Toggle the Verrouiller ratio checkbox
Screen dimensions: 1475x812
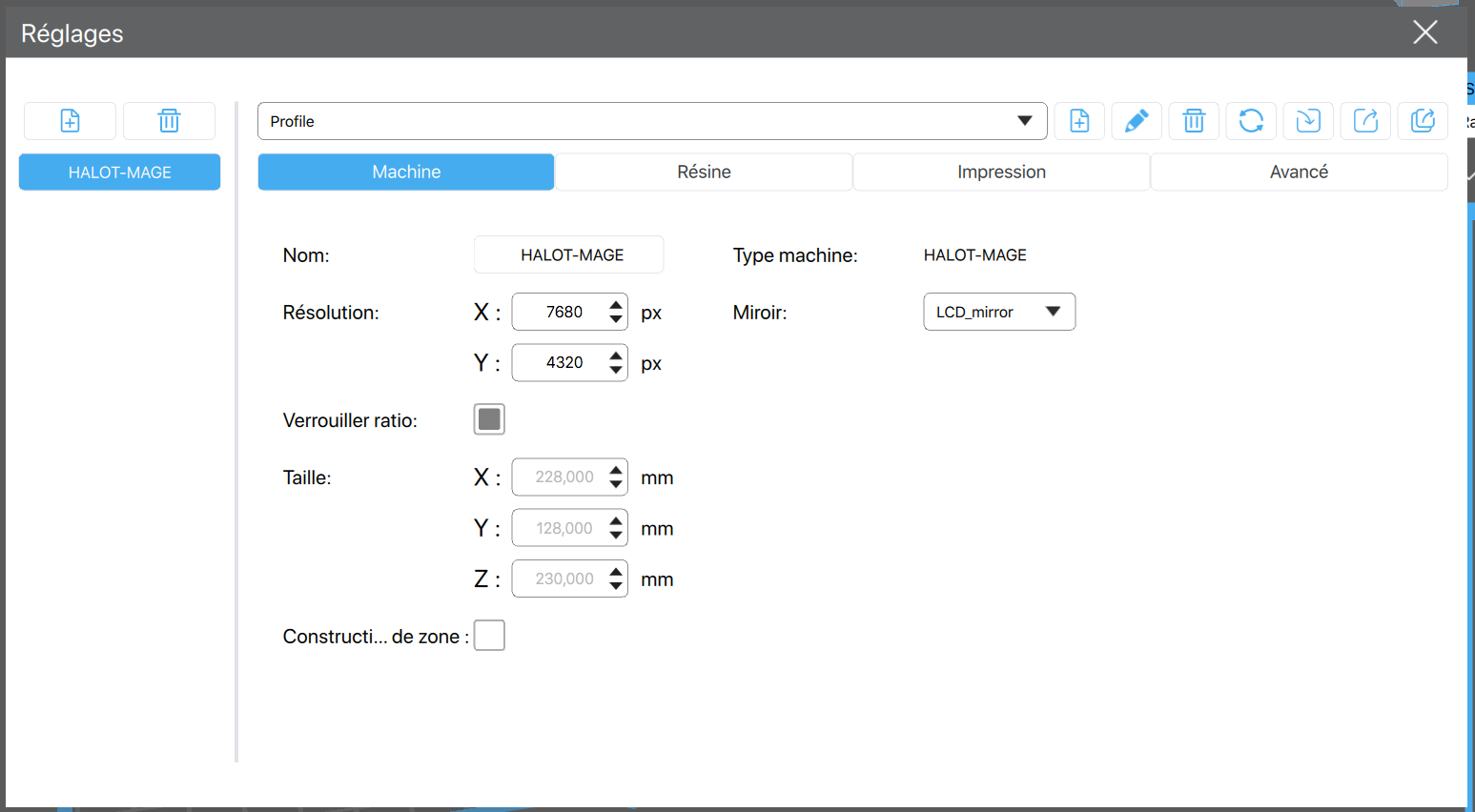tap(489, 419)
